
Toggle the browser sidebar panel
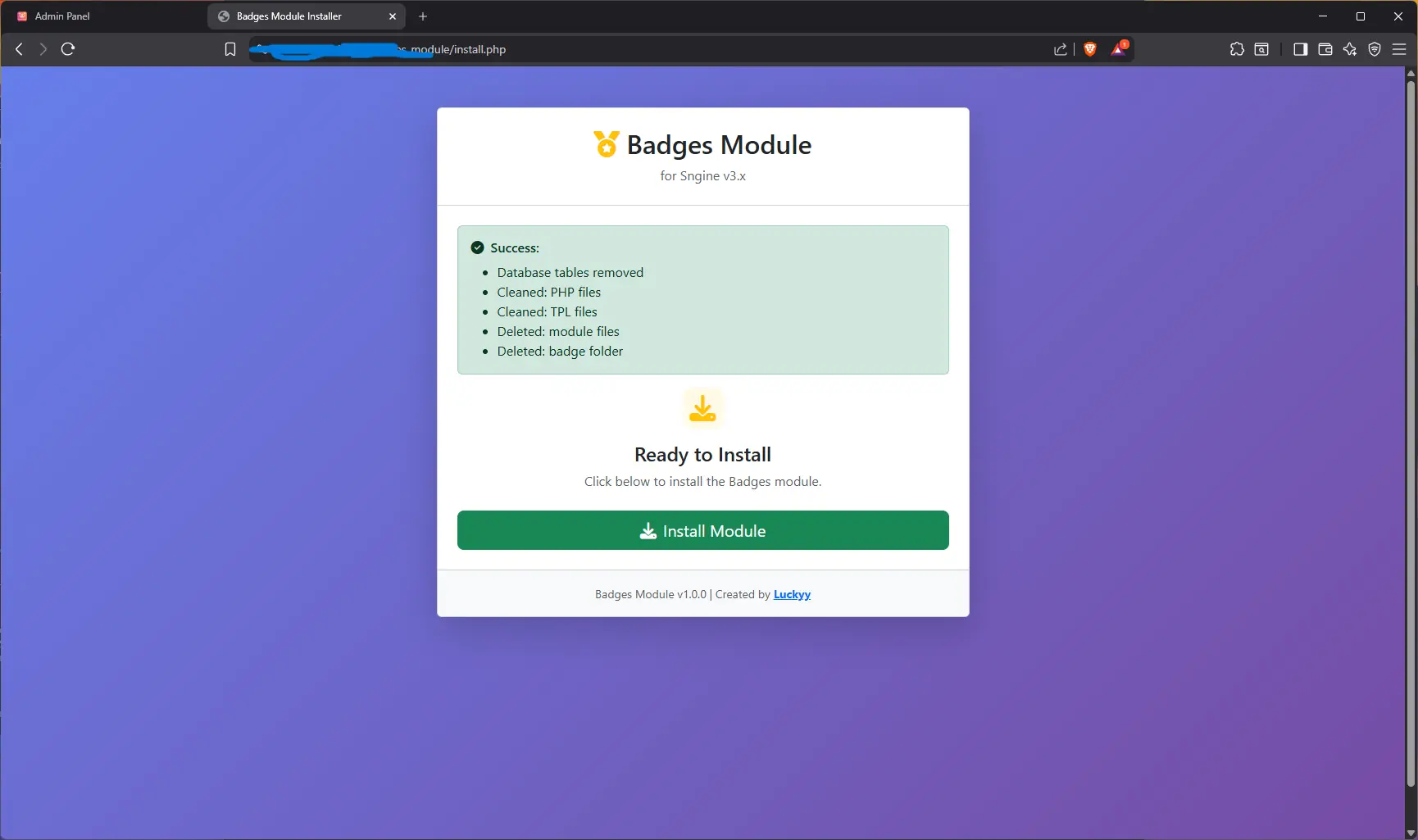coord(1300,49)
